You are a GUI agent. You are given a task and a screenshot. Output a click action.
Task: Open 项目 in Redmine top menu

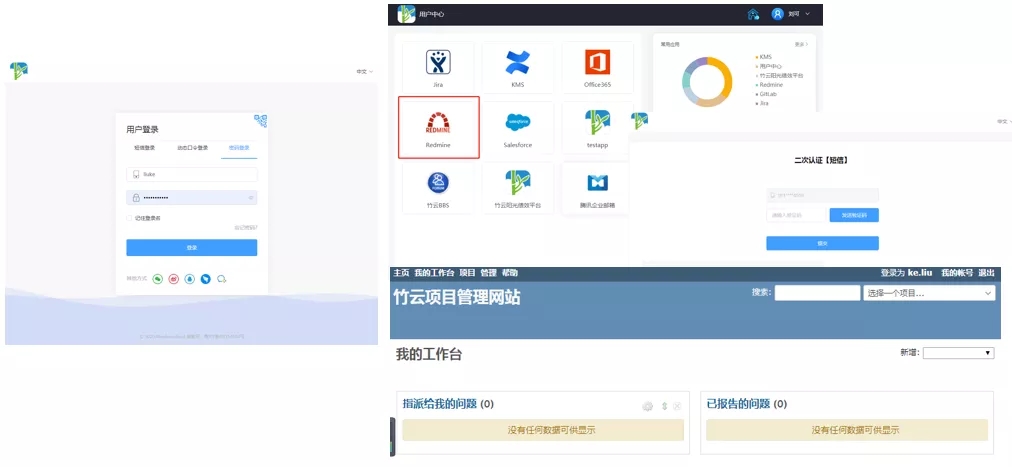467,273
